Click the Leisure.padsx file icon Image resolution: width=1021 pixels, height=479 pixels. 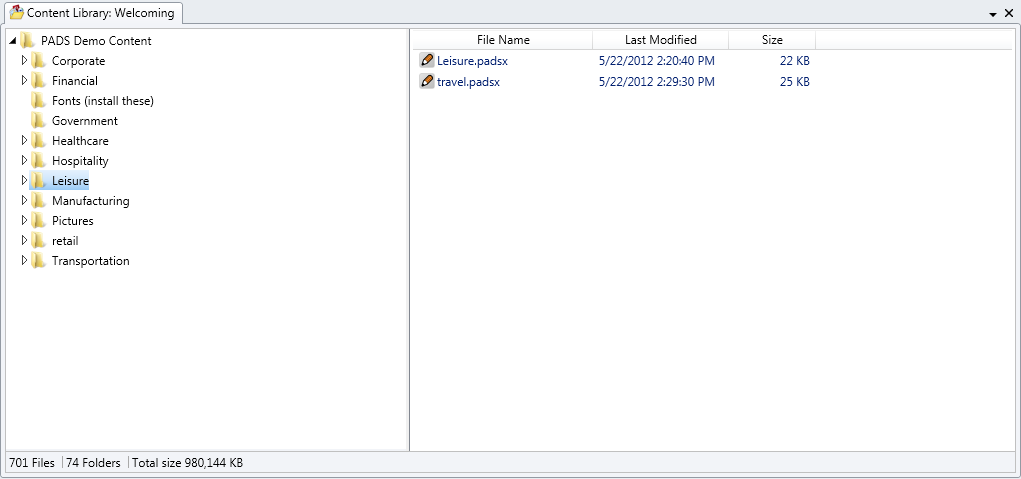[427, 61]
